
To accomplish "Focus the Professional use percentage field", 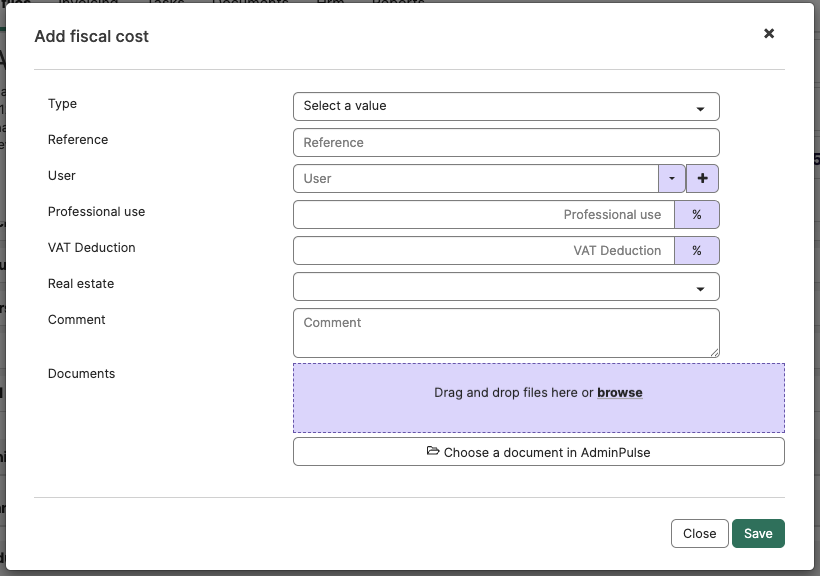I will (x=484, y=214).
